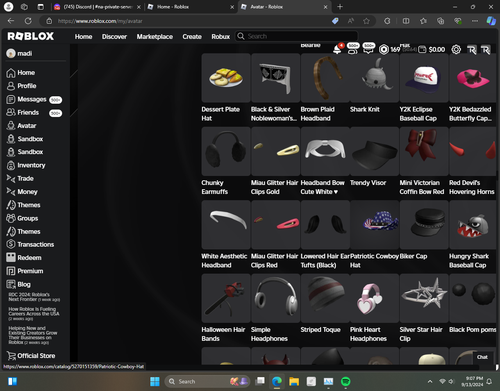Open the Roblox settings gear icon
This screenshot has height=391, width=500.
click(x=456, y=50)
